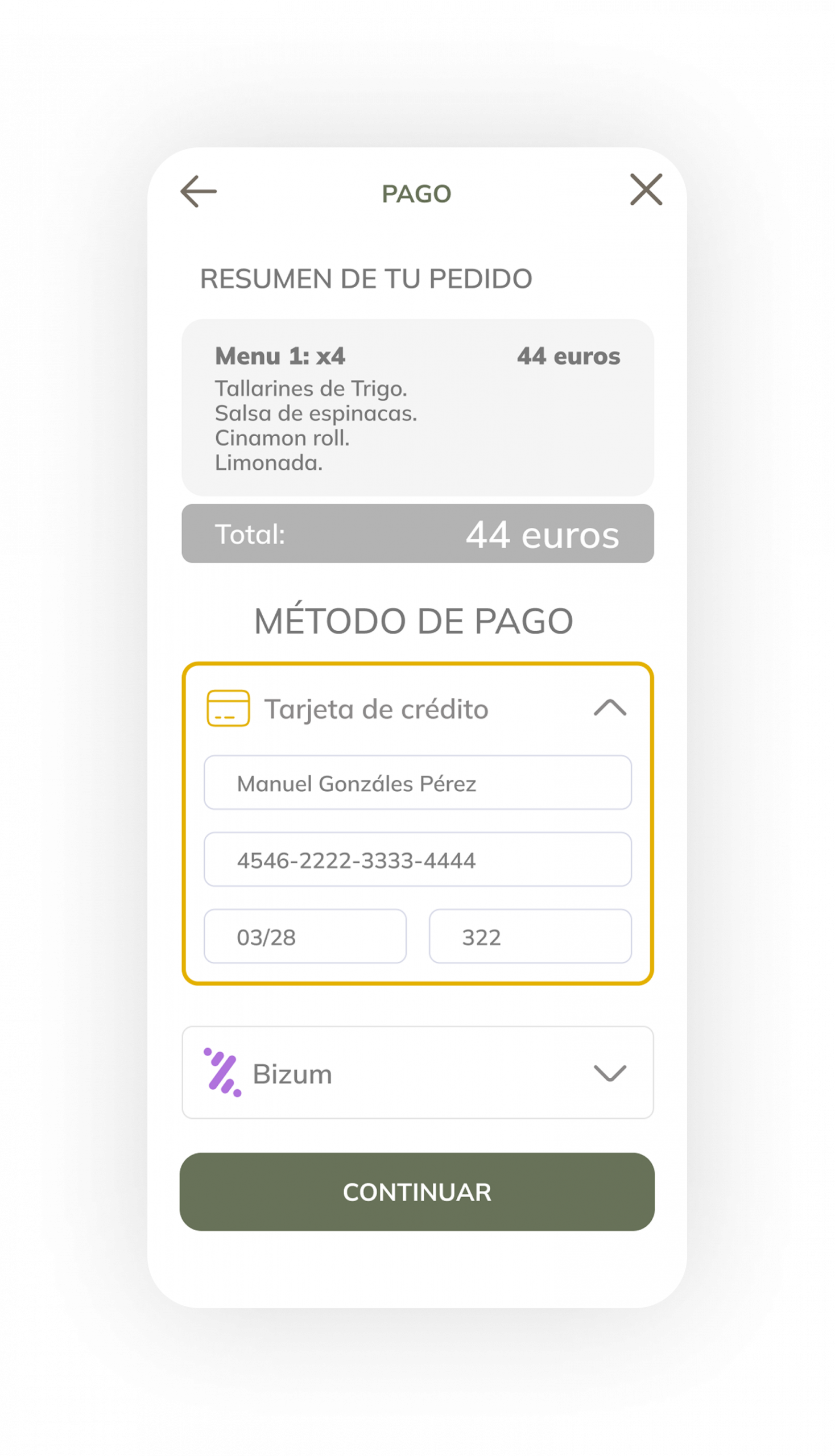Edit the expiry date field 03/28
835x1456 pixels.
point(305,937)
